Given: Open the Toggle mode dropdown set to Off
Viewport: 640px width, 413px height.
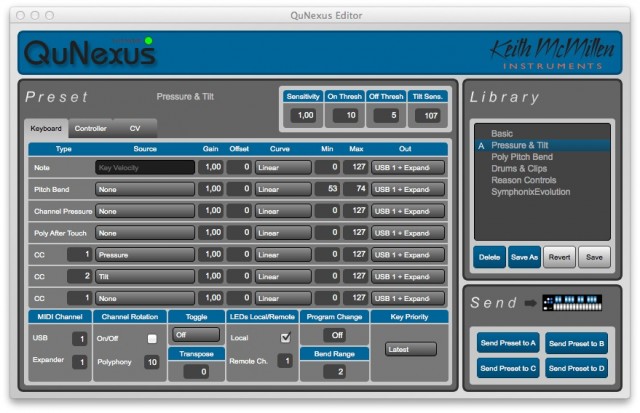Looking at the screenshot, I should [196, 335].
